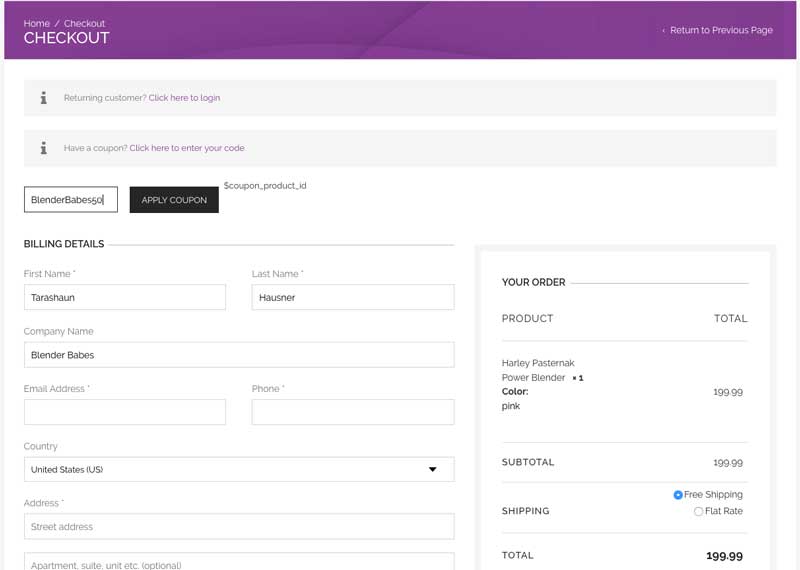Click the Country dropdown arrow
This screenshot has width=800, height=570.
pos(433,469)
